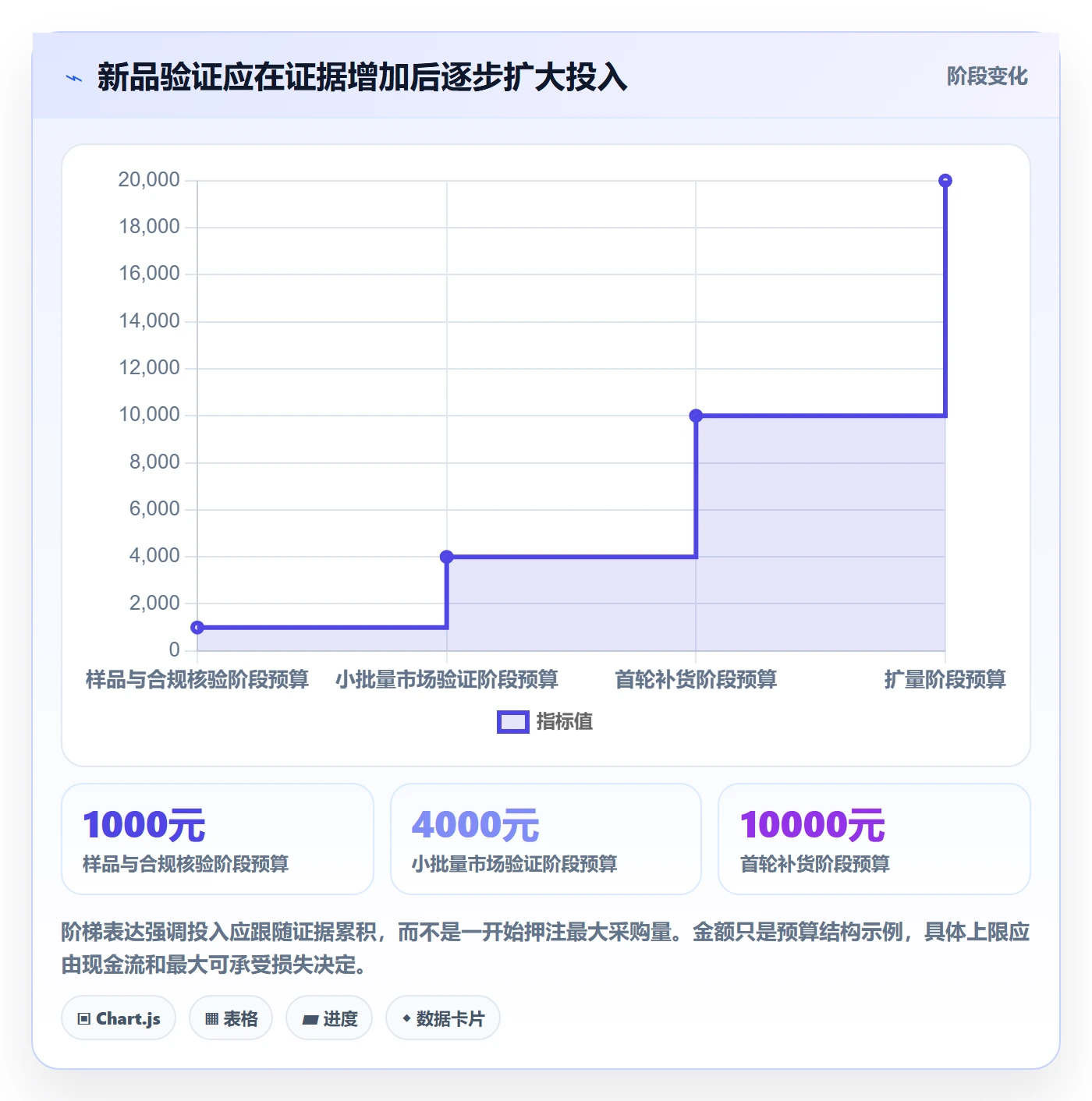The width and height of the screenshot is (1092, 1101).
Task: Select the 表格 tag chip
Action: [231, 1018]
